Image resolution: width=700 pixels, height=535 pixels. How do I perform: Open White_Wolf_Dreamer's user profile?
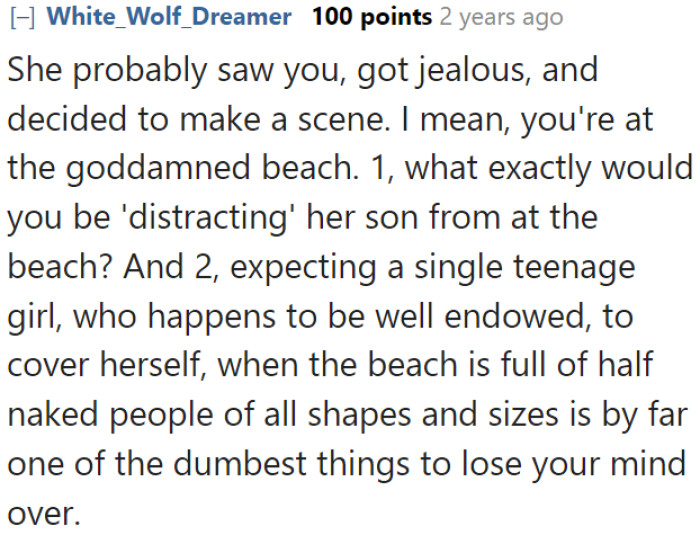(169, 17)
